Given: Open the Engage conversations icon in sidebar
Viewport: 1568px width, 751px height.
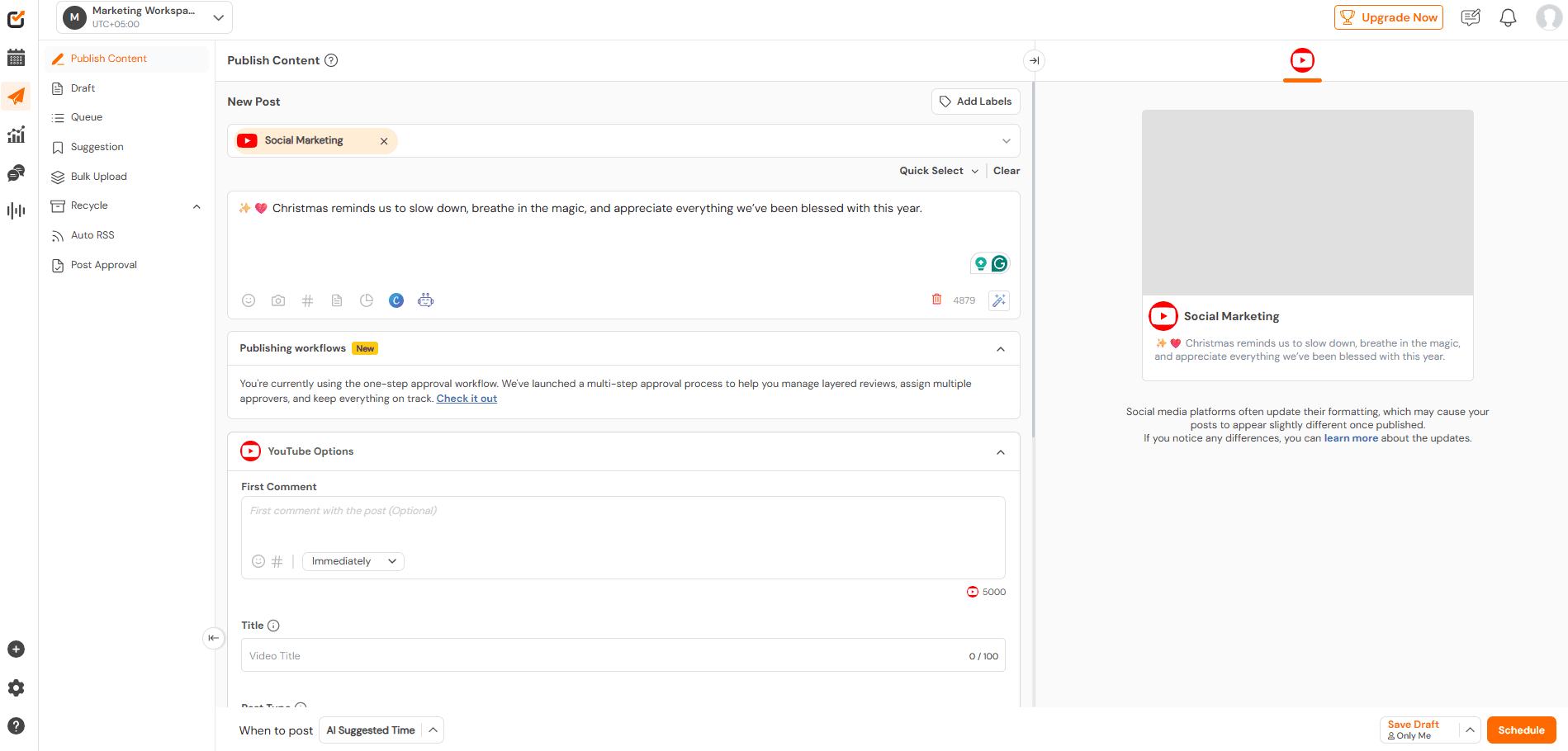Looking at the screenshot, I should [16, 173].
